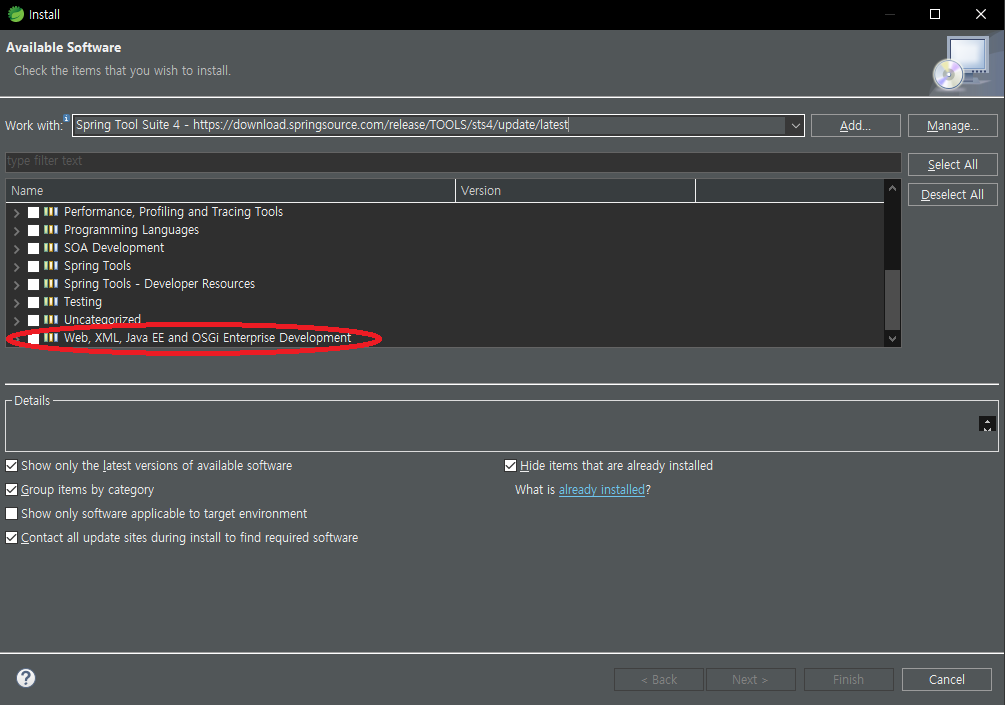
Task: Click the Spring leaf icon in the title bar
Action: [x=15, y=14]
